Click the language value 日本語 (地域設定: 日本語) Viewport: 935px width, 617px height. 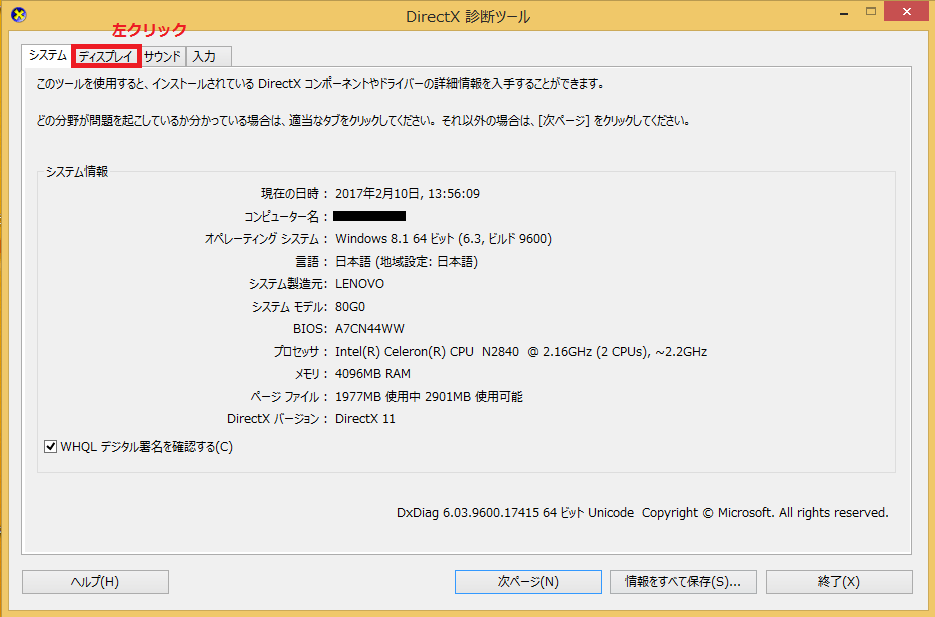click(406, 262)
